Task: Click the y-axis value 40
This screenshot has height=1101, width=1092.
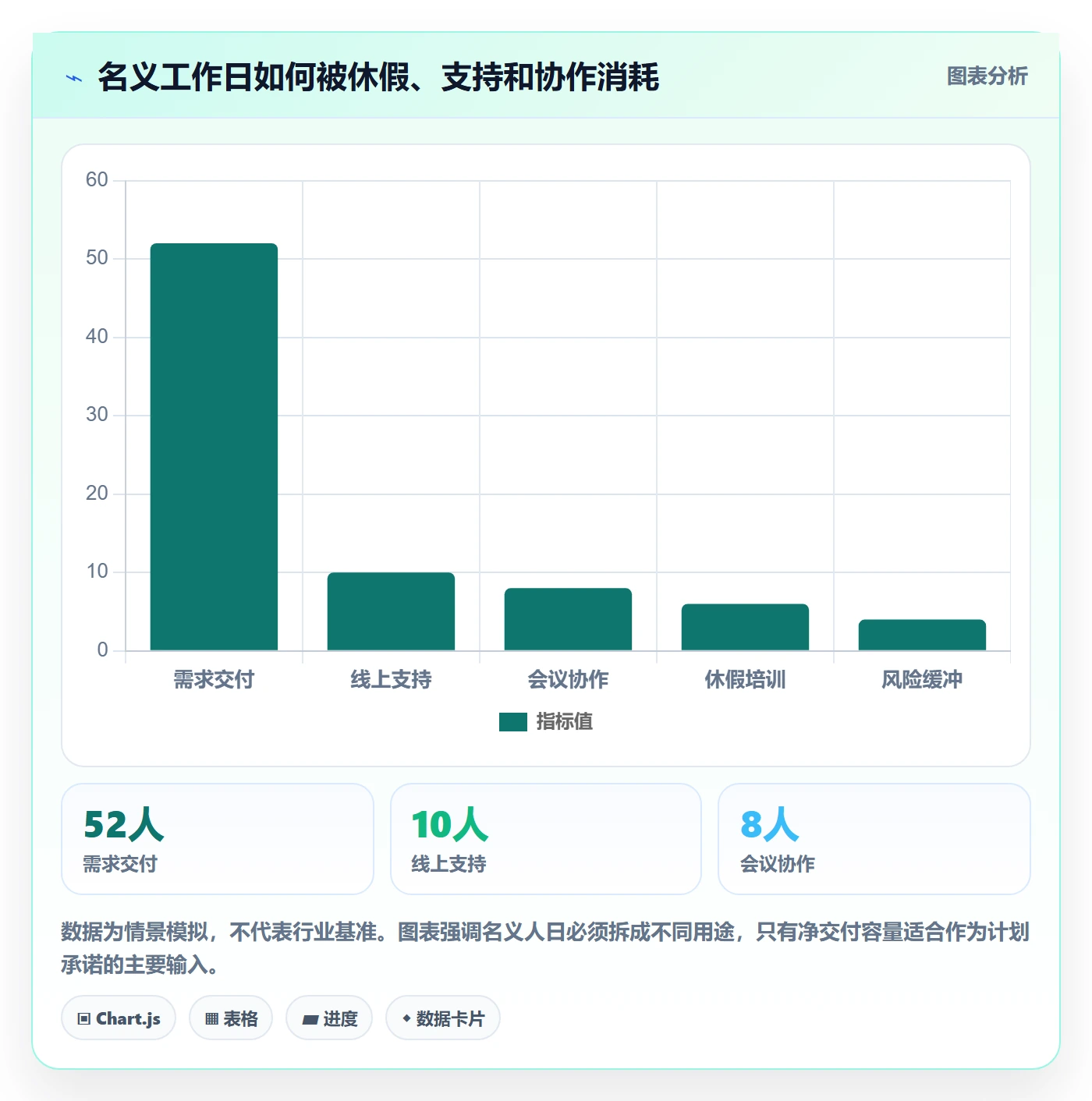Action: (97, 337)
